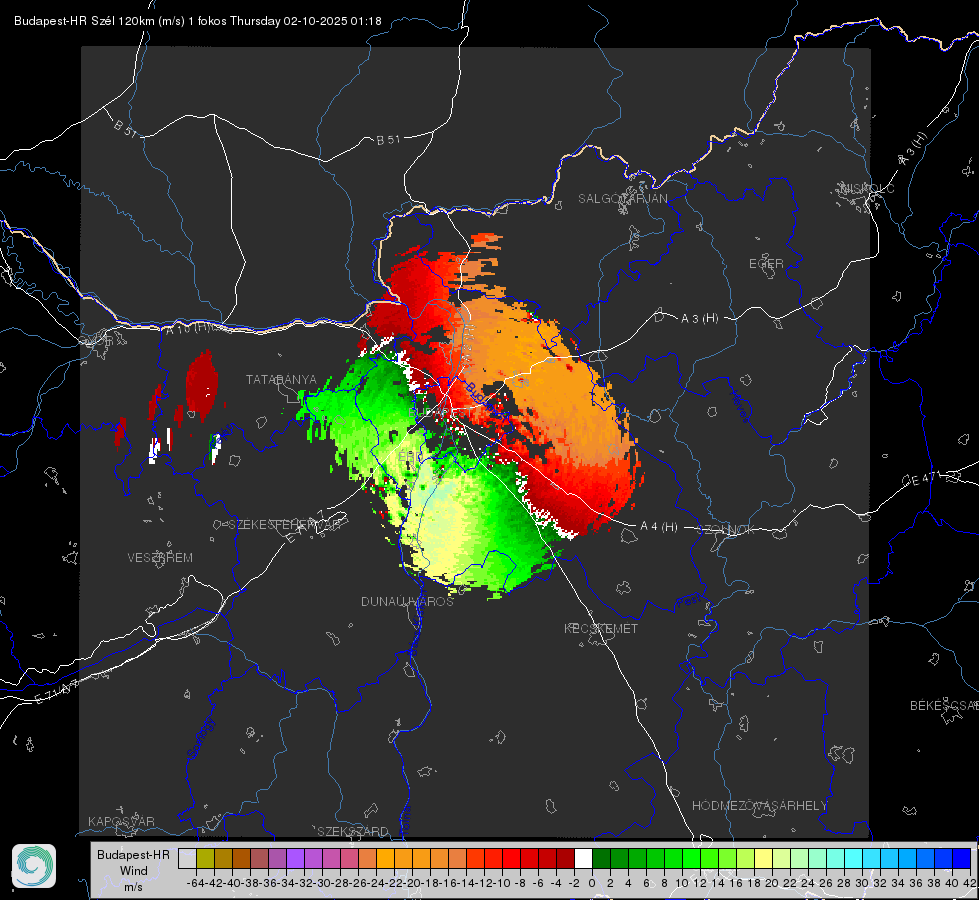Click the BÉKÉSCSABA city label

[x=944, y=706]
